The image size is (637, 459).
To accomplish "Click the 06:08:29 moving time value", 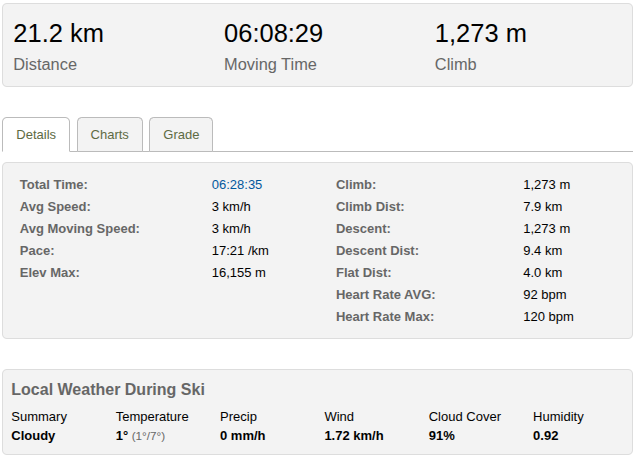I will tap(273, 34).
